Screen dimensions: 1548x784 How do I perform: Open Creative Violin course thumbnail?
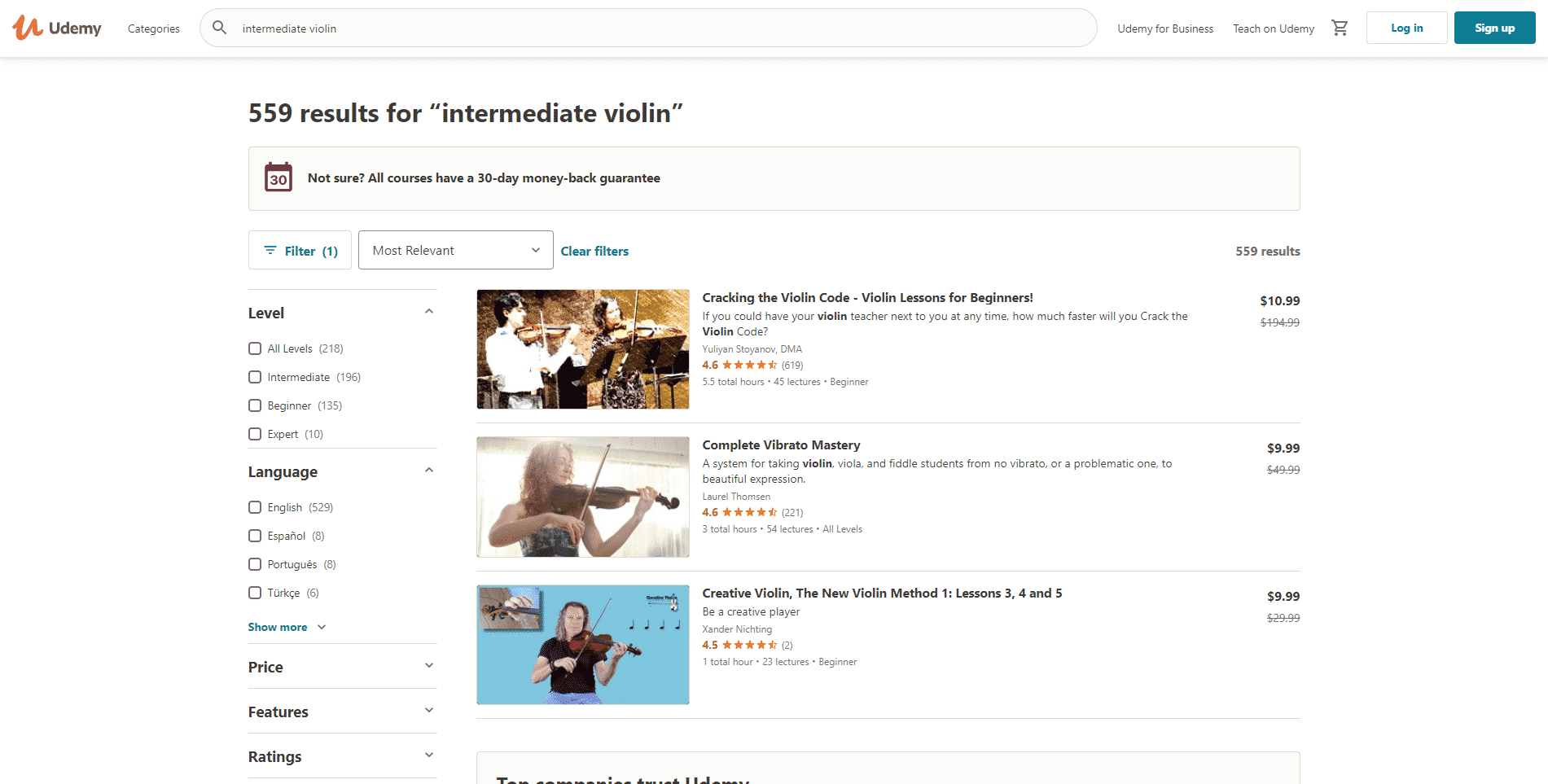[582, 645]
